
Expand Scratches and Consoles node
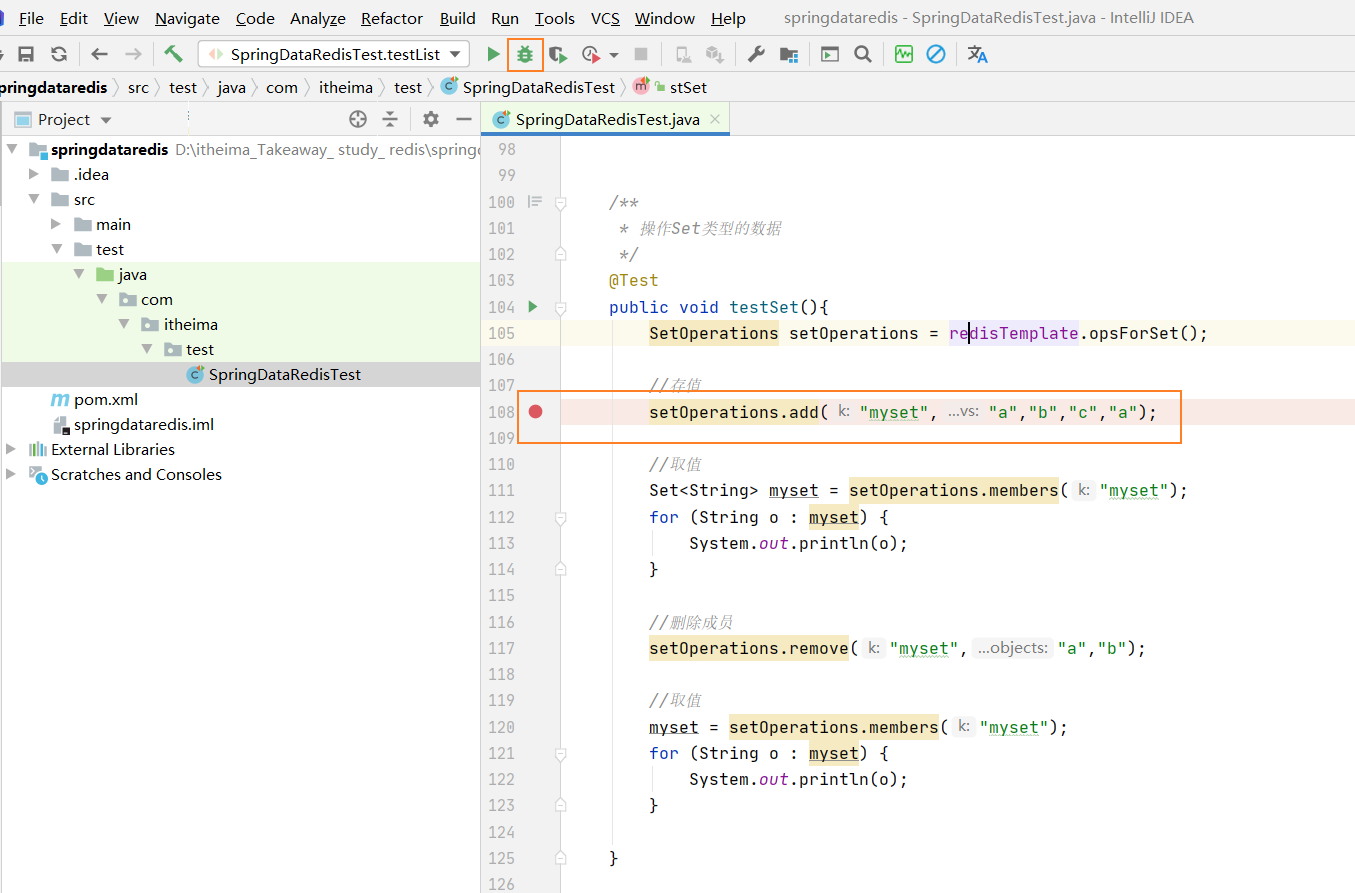pyautogui.click(x=11, y=474)
